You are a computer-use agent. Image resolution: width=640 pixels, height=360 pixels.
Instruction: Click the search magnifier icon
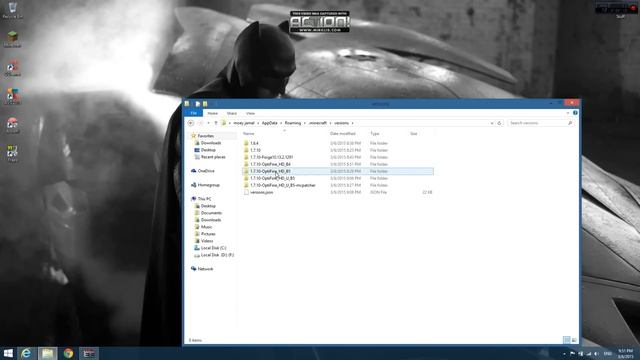570,123
